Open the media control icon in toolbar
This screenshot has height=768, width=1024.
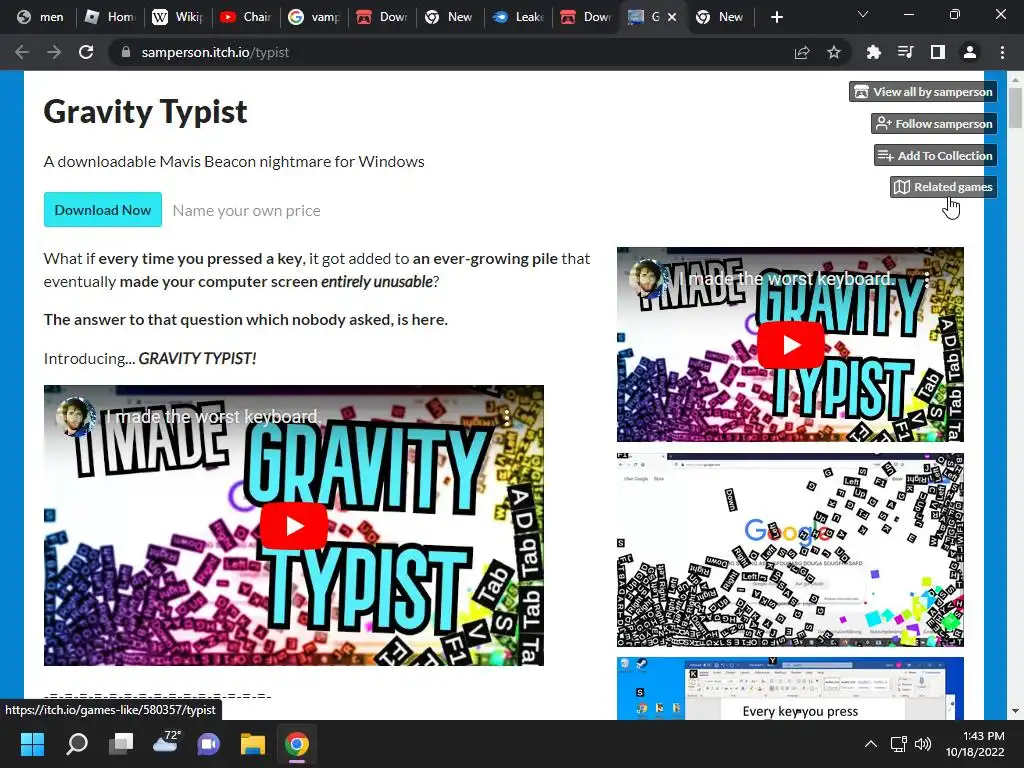pos(905,52)
